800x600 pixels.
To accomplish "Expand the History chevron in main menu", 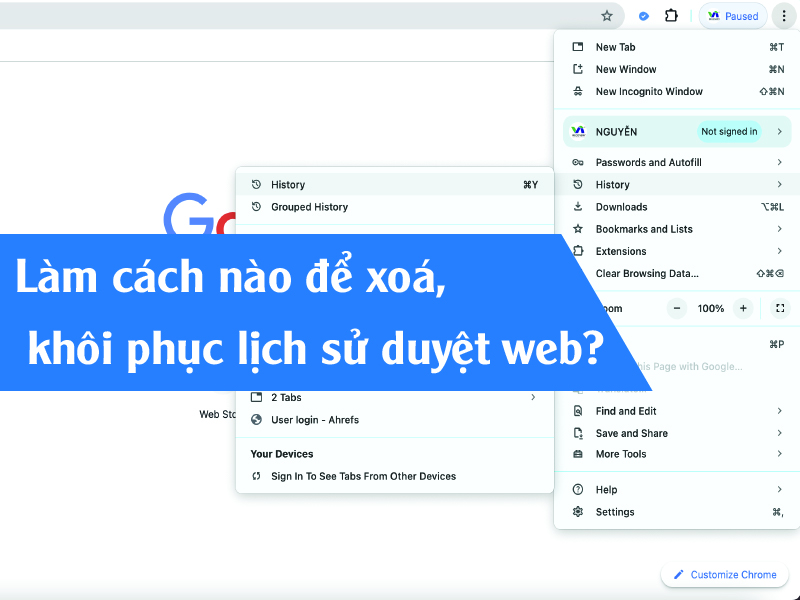I will [x=780, y=184].
